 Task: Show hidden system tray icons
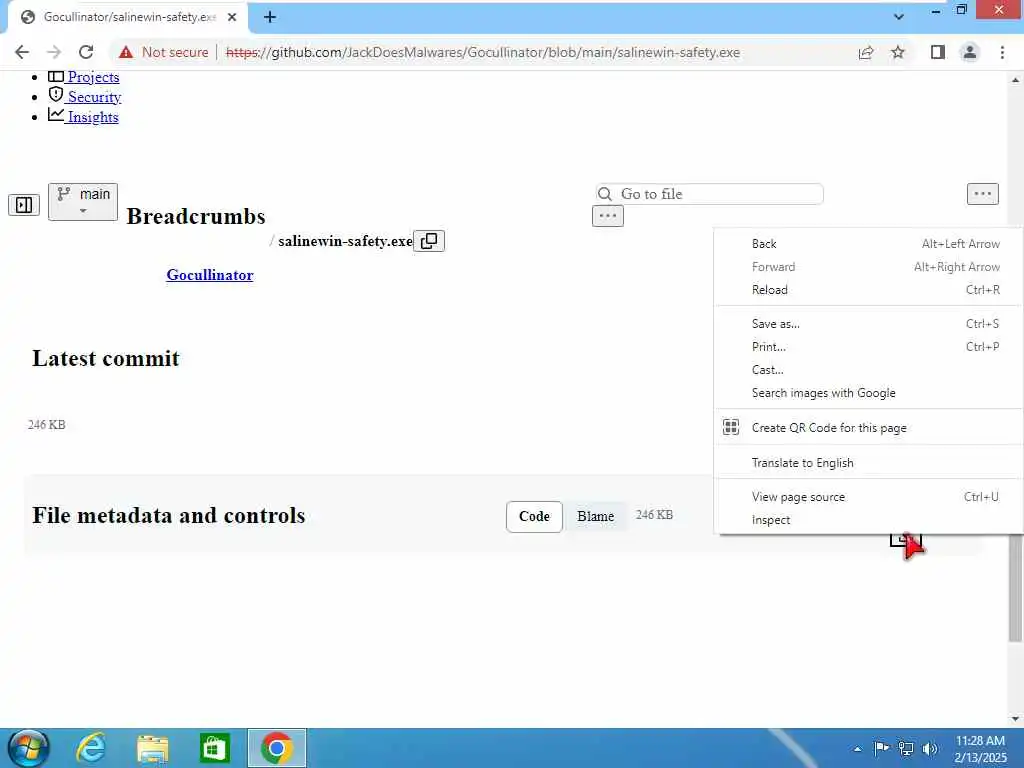point(857,748)
